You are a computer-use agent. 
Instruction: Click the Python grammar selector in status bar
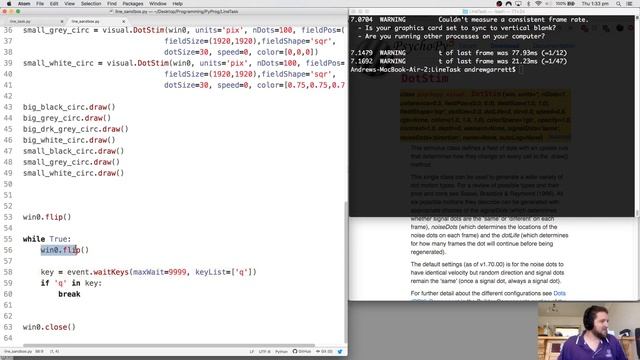(281, 351)
